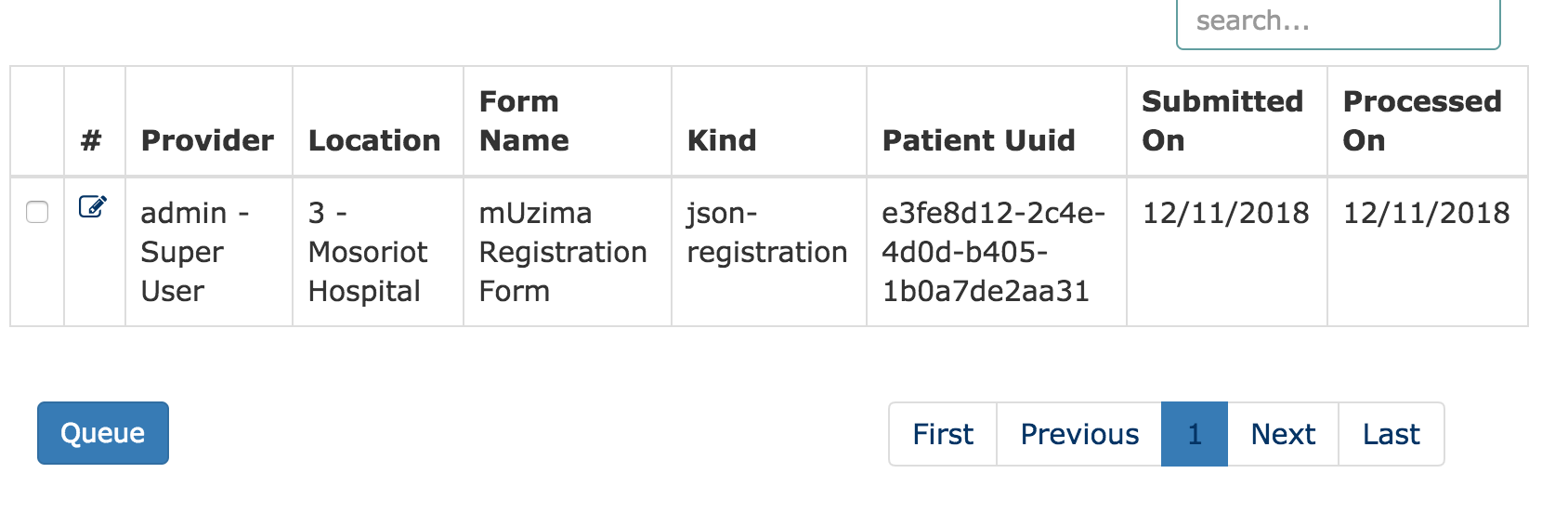
Task: Go to the Next page
Action: click(x=1283, y=434)
